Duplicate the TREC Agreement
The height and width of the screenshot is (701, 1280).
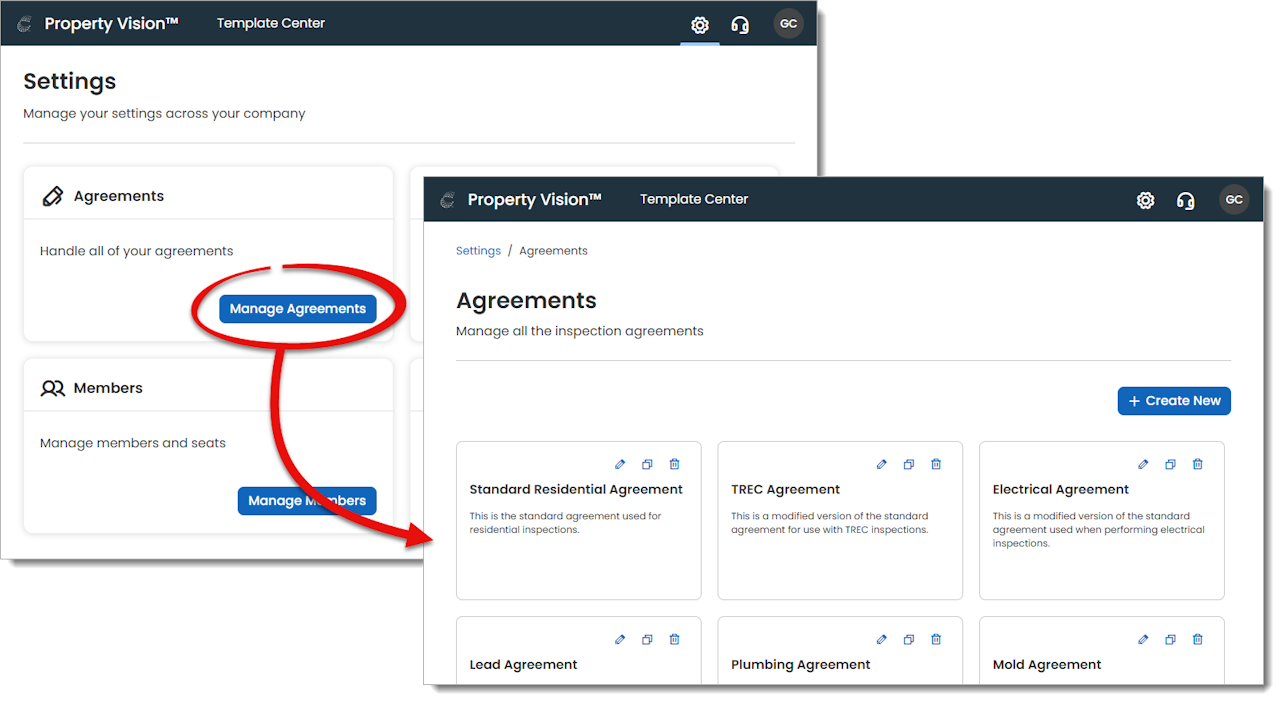point(909,464)
